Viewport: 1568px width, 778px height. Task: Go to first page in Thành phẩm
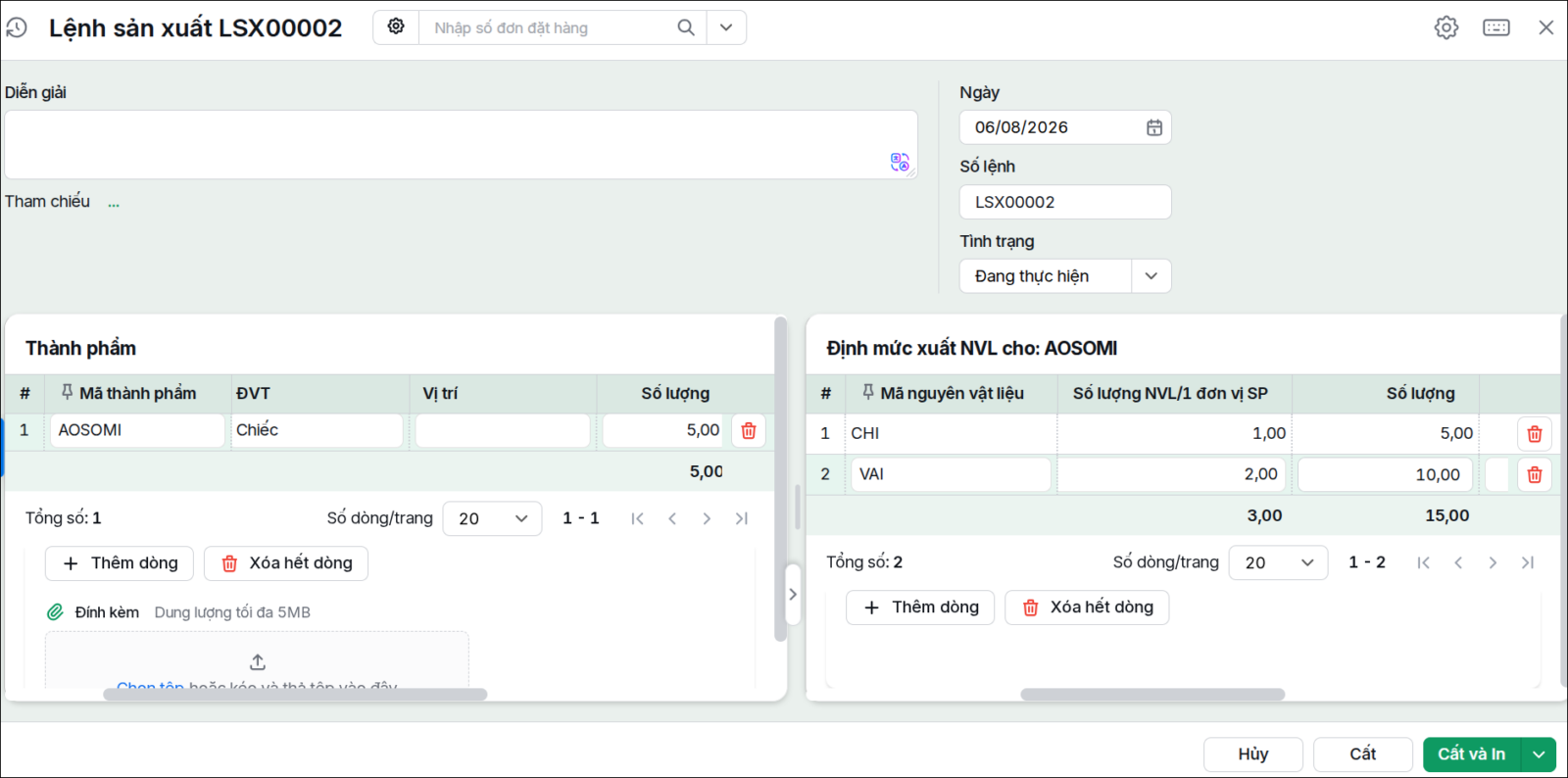pyautogui.click(x=638, y=518)
